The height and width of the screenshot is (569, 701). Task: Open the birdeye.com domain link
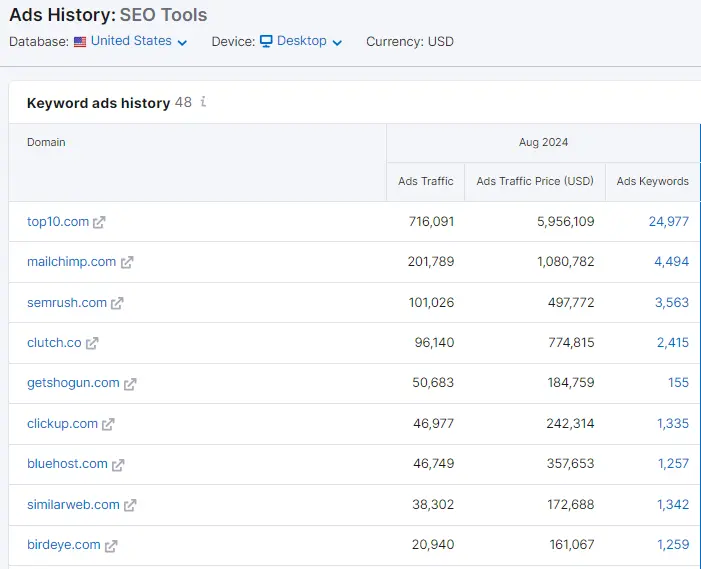click(64, 545)
